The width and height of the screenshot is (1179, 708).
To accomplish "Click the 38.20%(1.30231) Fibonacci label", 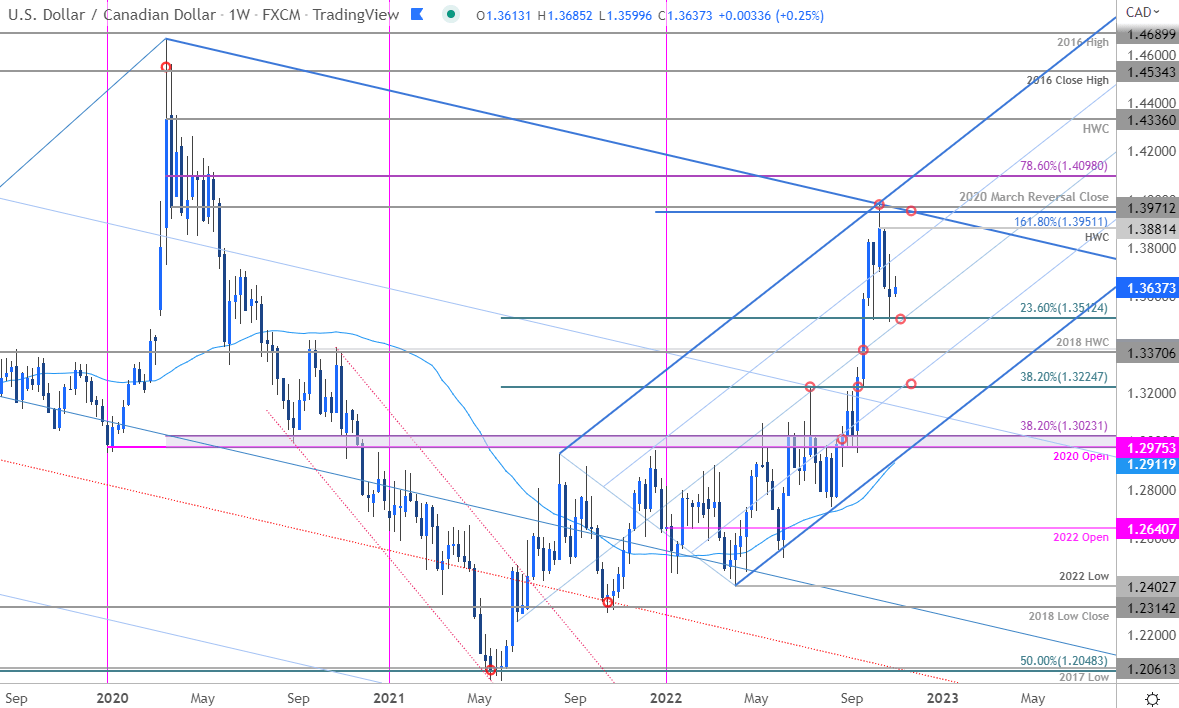I will pyautogui.click(x=1064, y=425).
